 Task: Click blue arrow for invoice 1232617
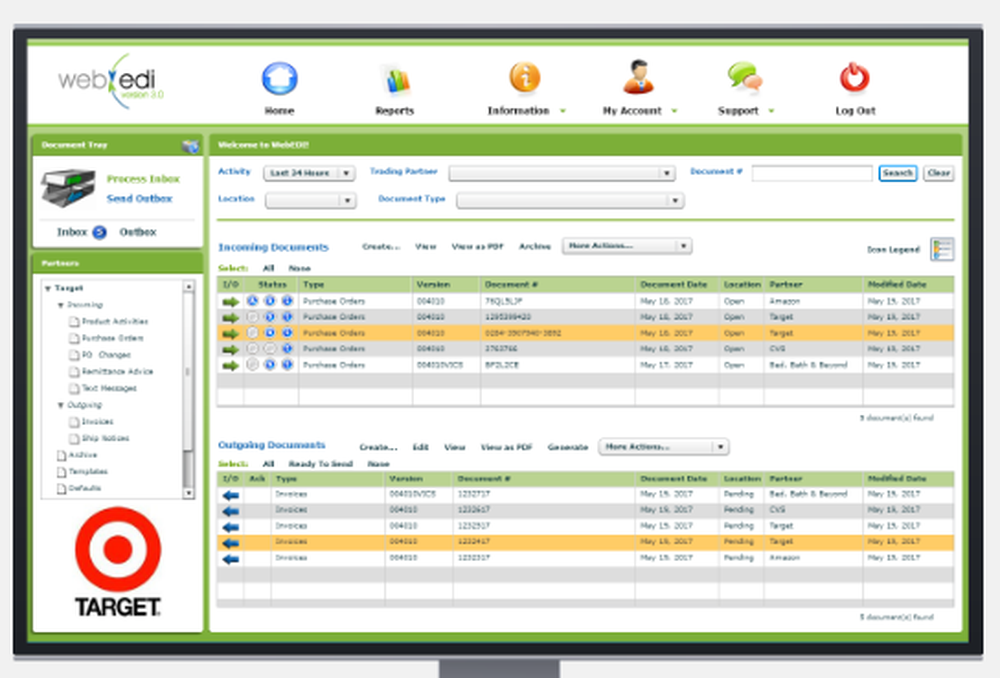click(231, 511)
